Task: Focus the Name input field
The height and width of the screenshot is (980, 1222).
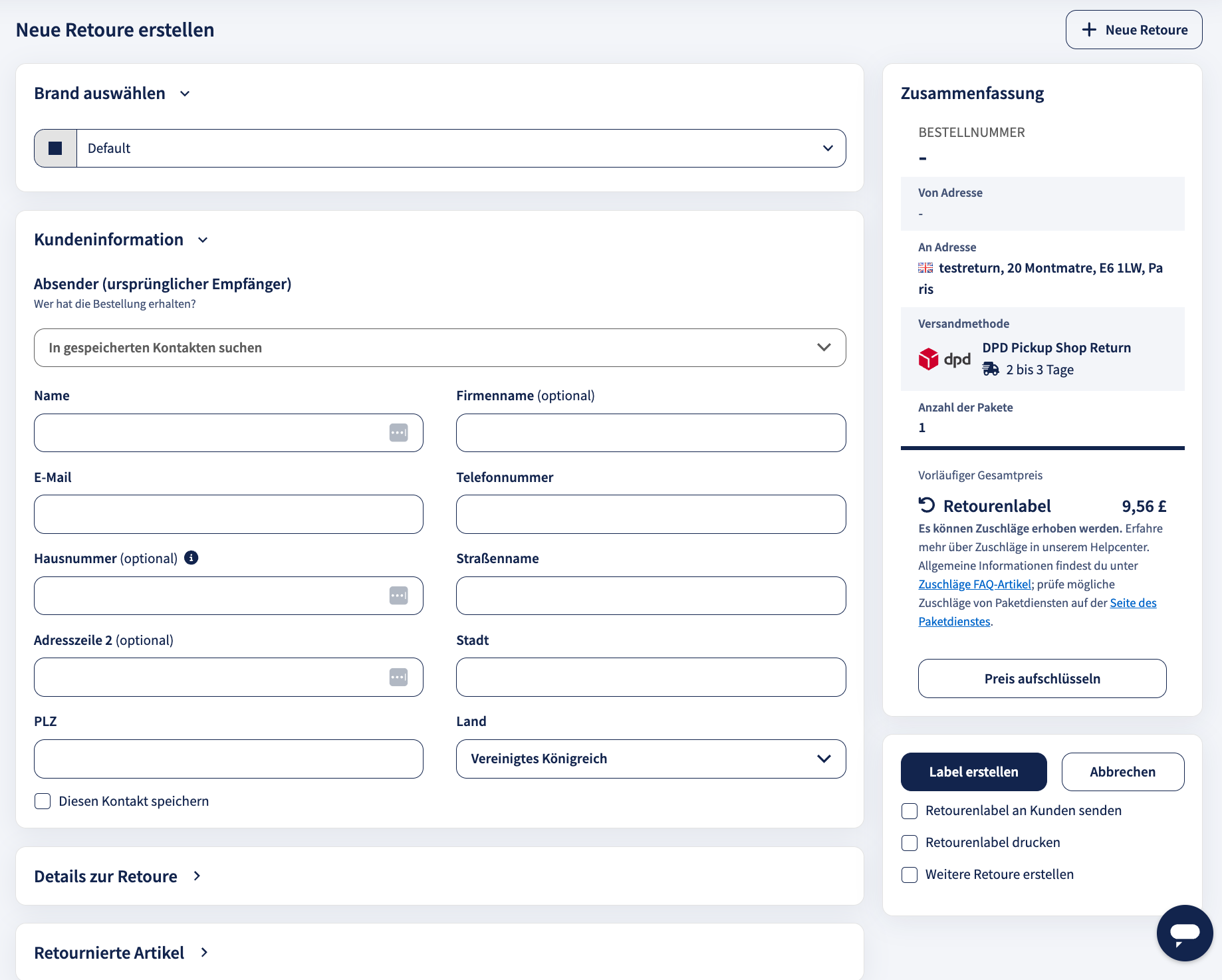Action: (229, 433)
